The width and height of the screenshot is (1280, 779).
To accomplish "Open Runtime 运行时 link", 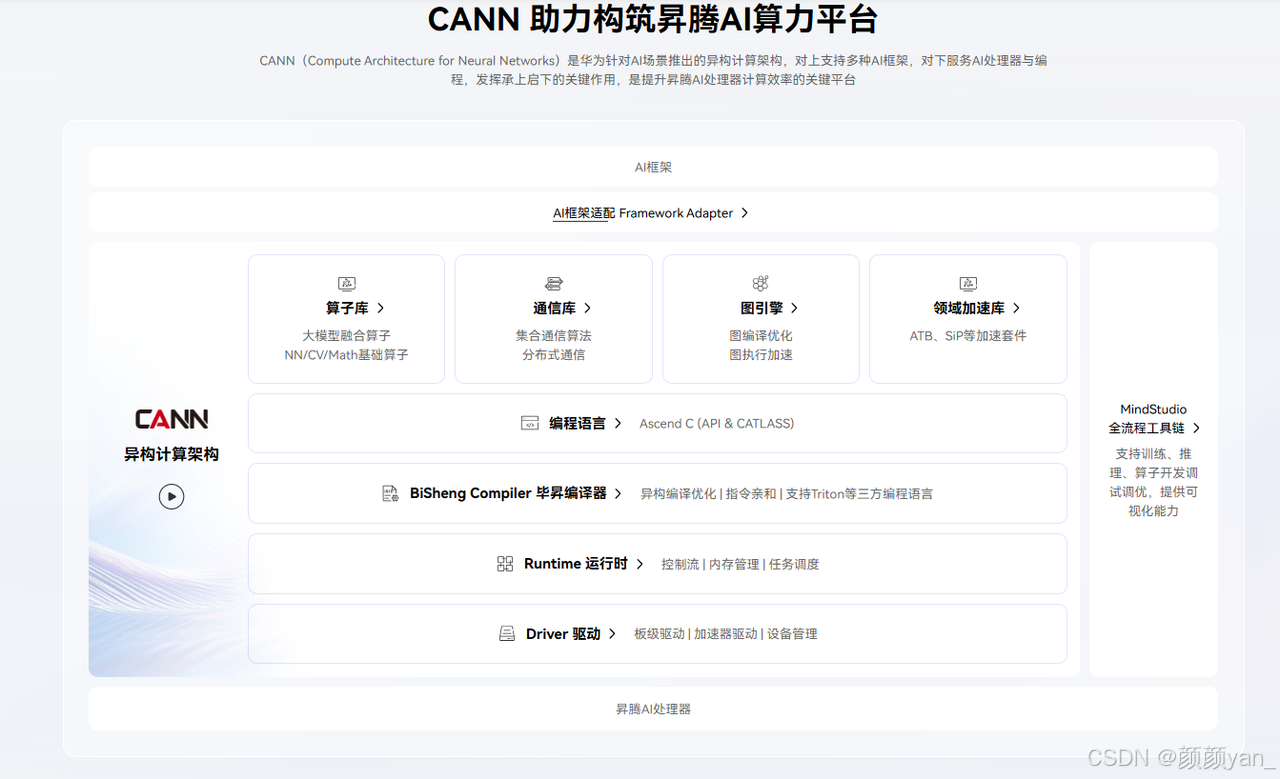I will 576,564.
